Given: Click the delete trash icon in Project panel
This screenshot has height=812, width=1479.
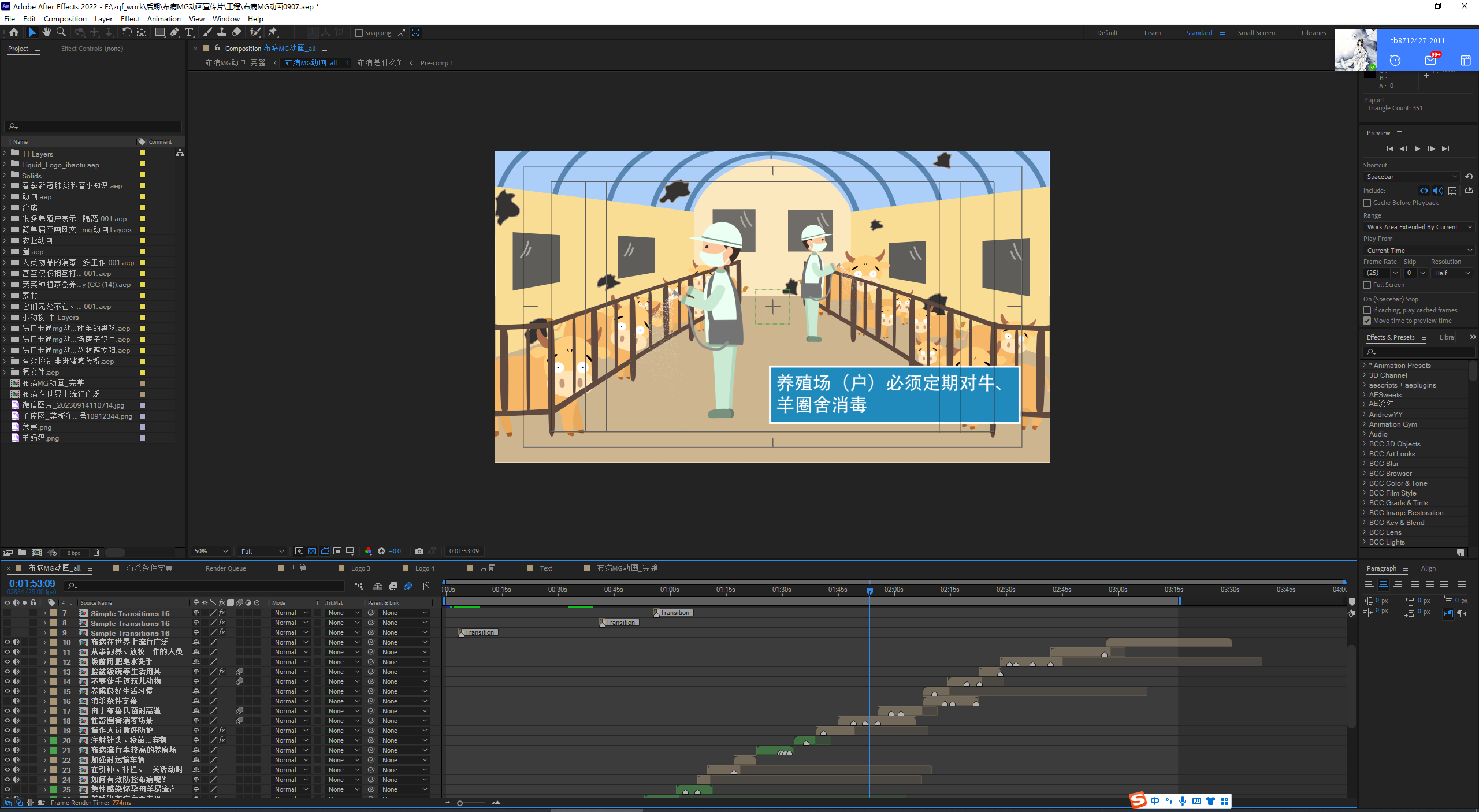Looking at the screenshot, I should coord(96,553).
